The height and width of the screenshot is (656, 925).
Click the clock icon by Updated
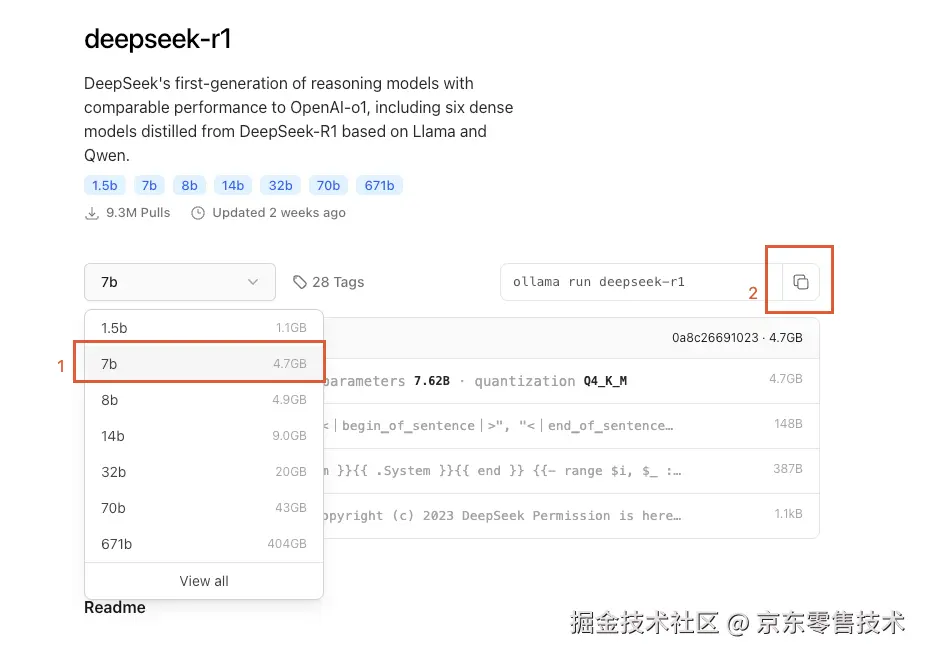click(198, 213)
